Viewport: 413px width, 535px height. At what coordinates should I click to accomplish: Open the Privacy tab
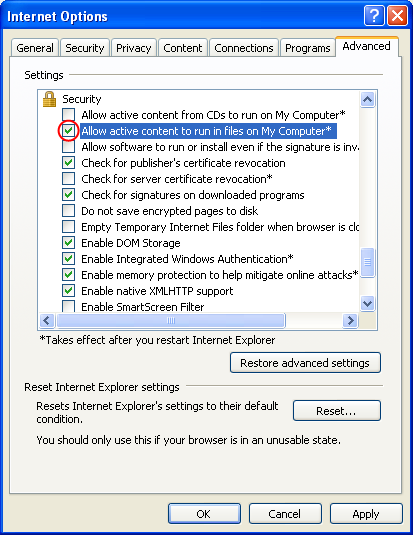point(133,48)
